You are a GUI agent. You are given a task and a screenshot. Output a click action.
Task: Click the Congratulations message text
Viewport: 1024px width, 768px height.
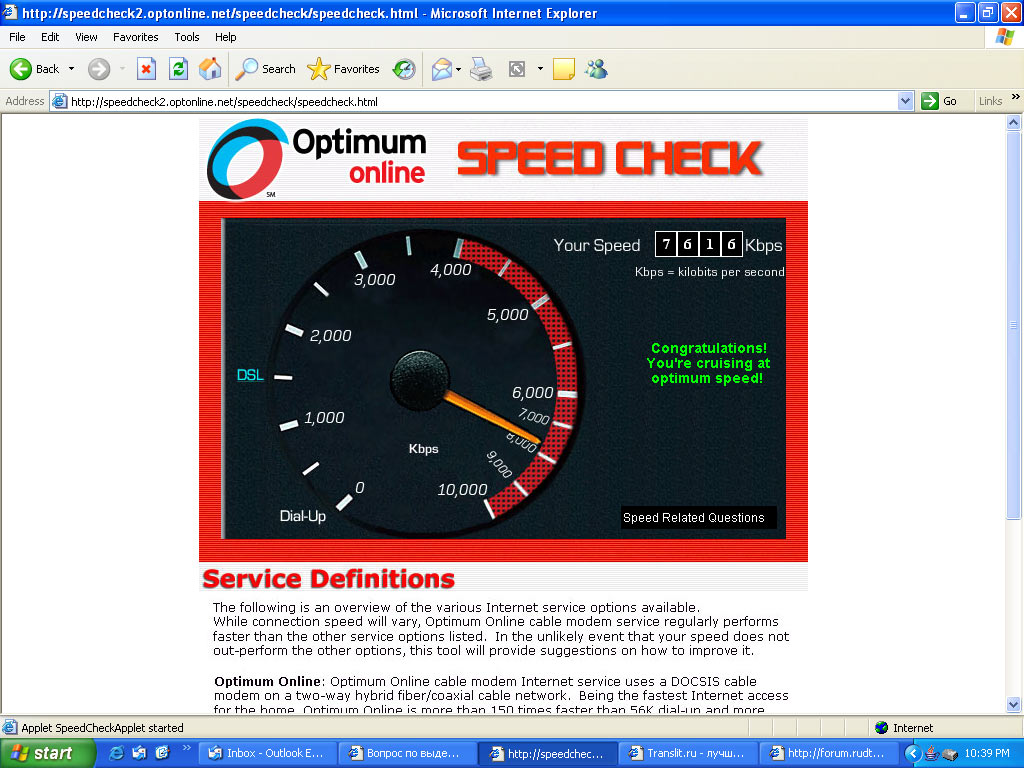click(709, 363)
